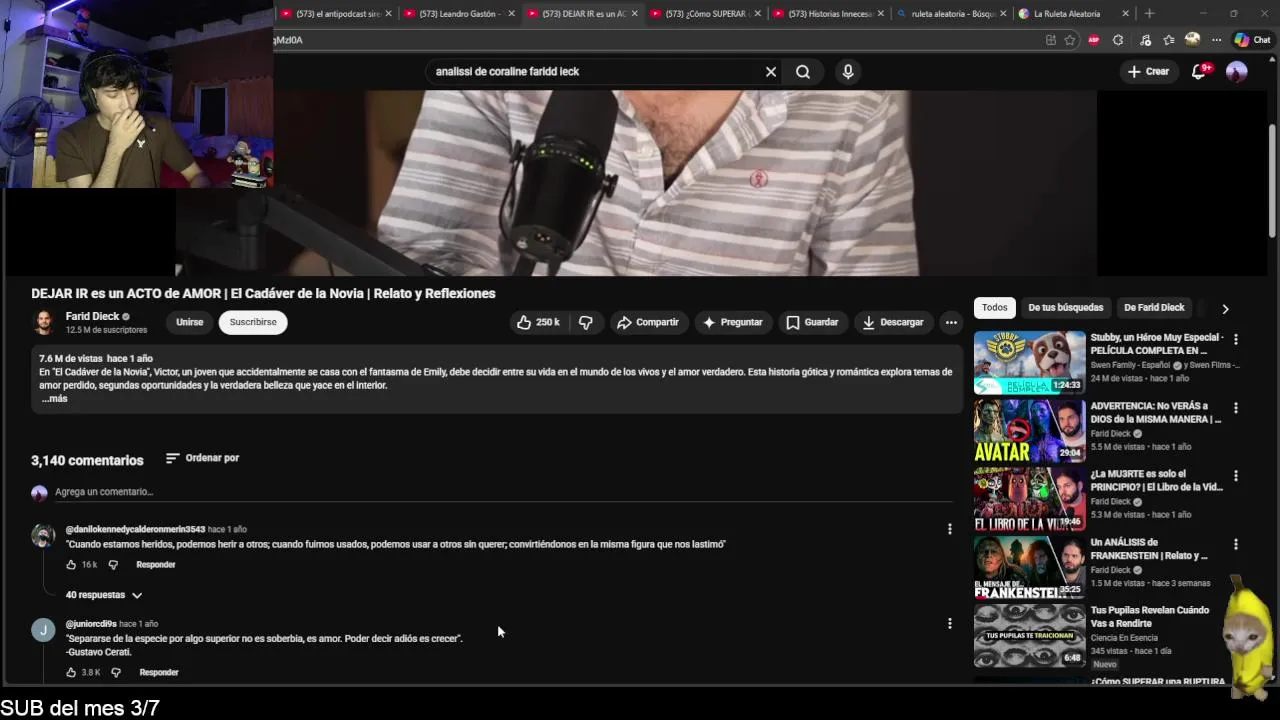
Task: Open a new browser tab
Action: pyautogui.click(x=1149, y=14)
